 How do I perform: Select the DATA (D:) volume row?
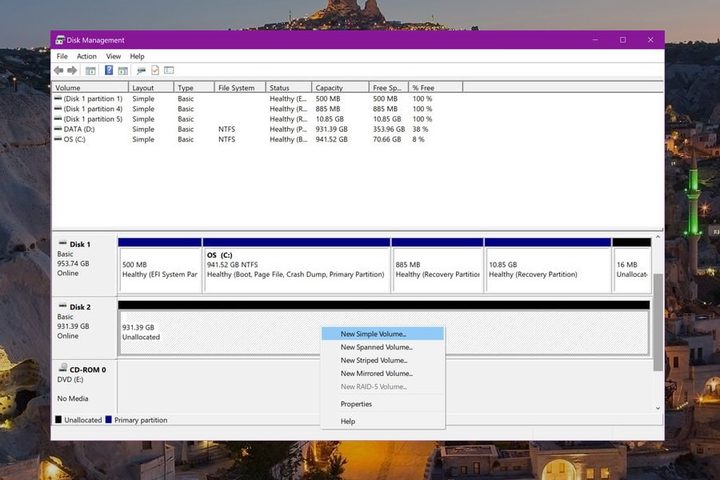[79, 129]
